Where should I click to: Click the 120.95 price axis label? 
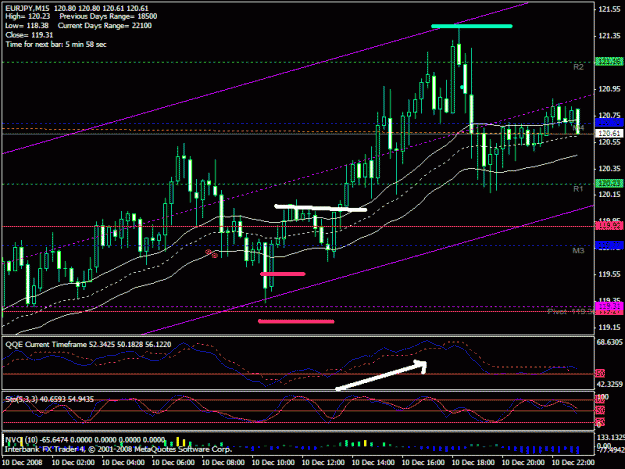click(x=609, y=89)
